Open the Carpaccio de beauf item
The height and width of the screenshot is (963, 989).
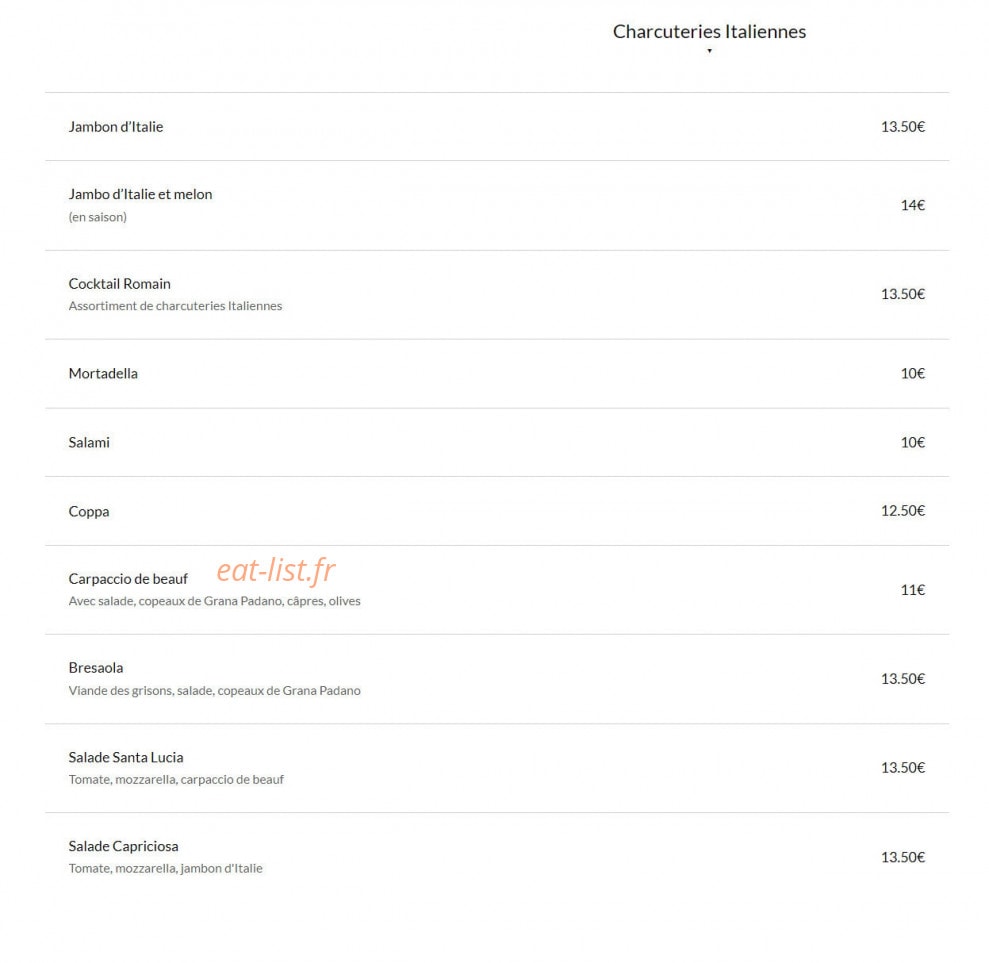pos(128,579)
